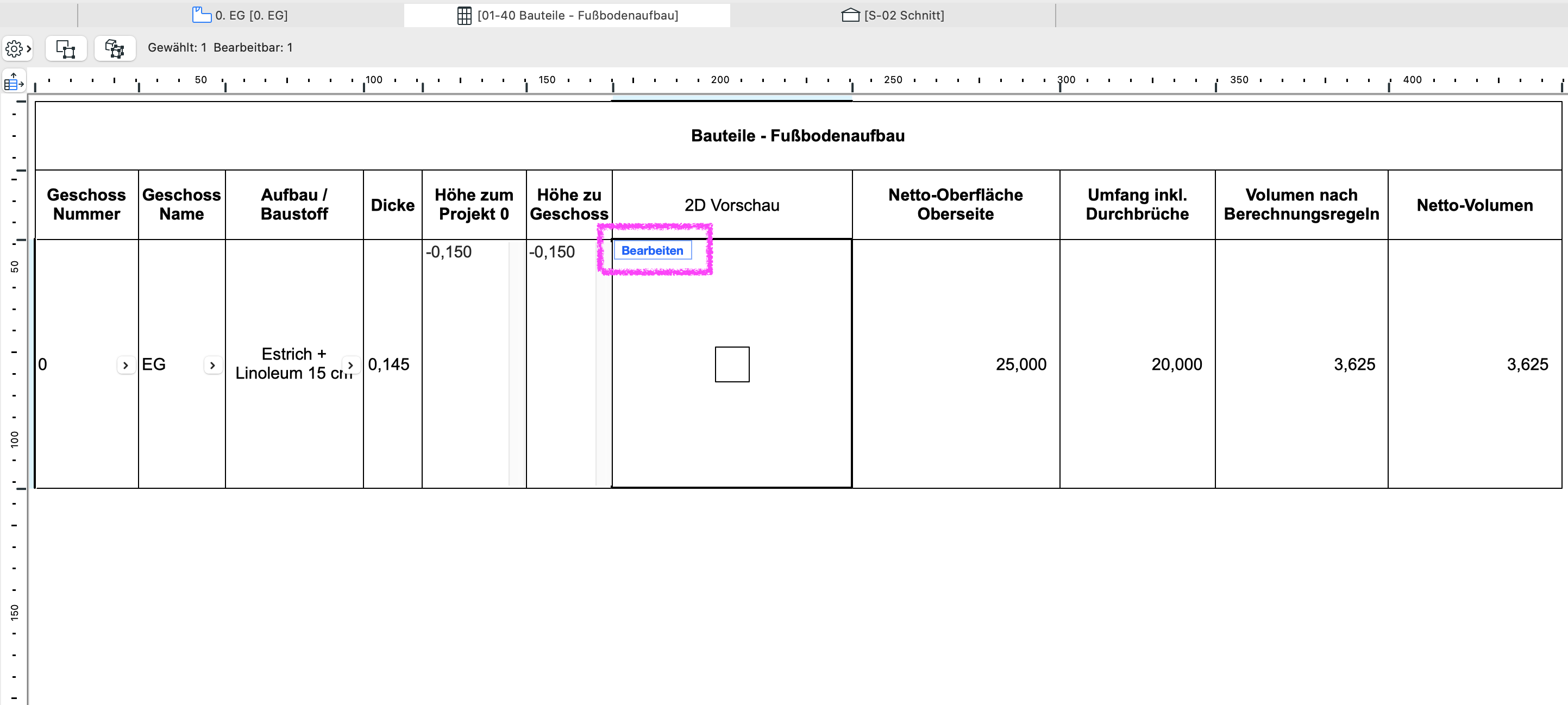This screenshot has height=705, width=1568.
Task: Open the Estrich + Linoleum composite dropdown
Action: 350,365
